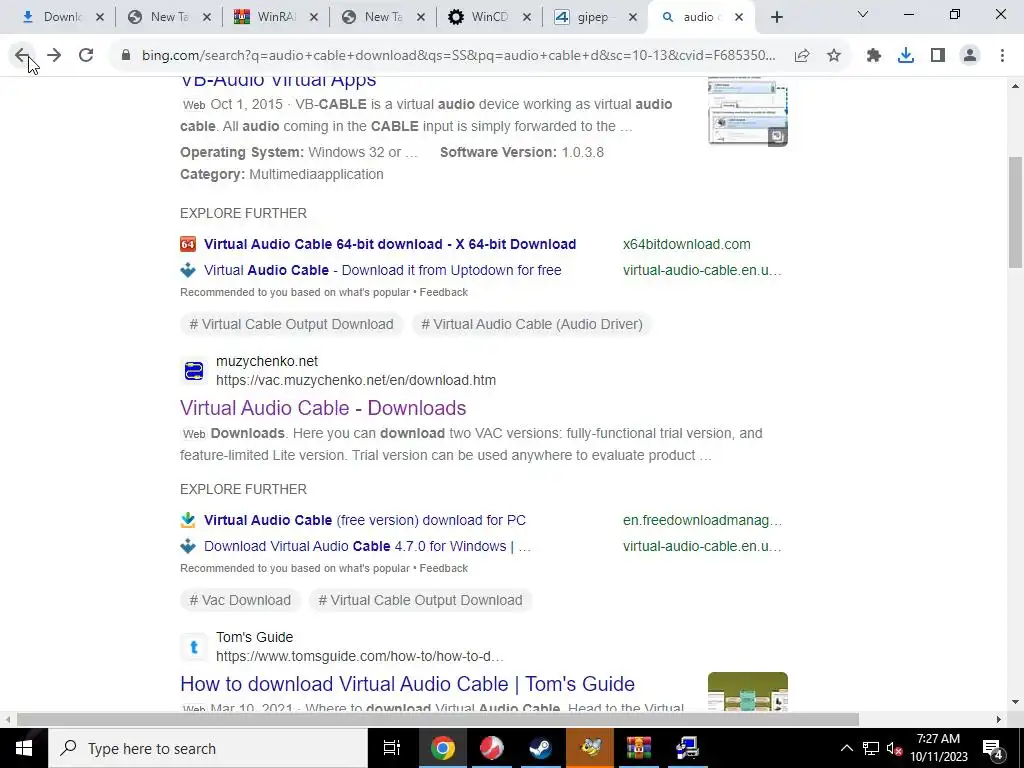
Task: Select the Vac Download chip
Action: click(240, 600)
